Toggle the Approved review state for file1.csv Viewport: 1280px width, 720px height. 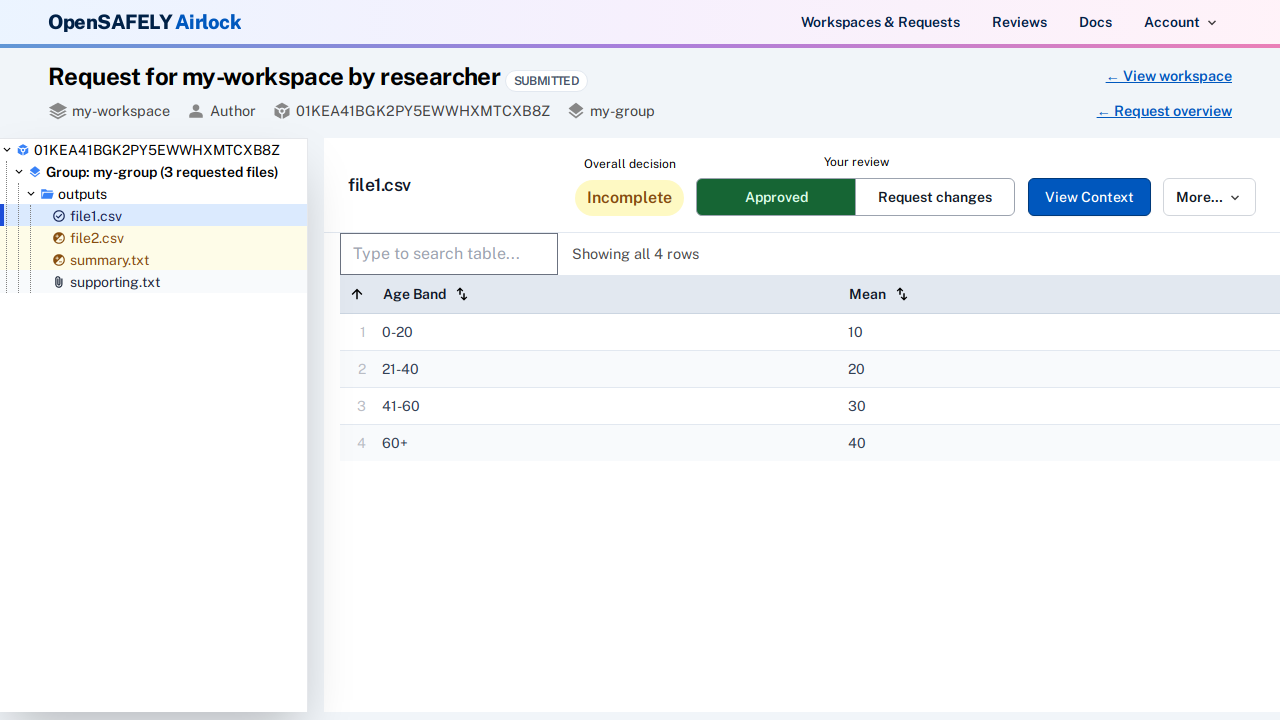click(775, 197)
